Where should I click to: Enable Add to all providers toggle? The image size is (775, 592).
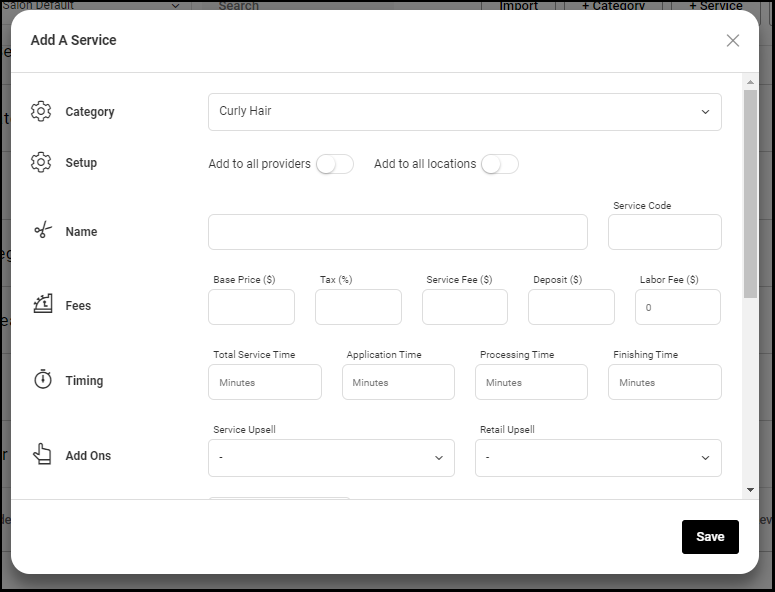[x=335, y=164]
